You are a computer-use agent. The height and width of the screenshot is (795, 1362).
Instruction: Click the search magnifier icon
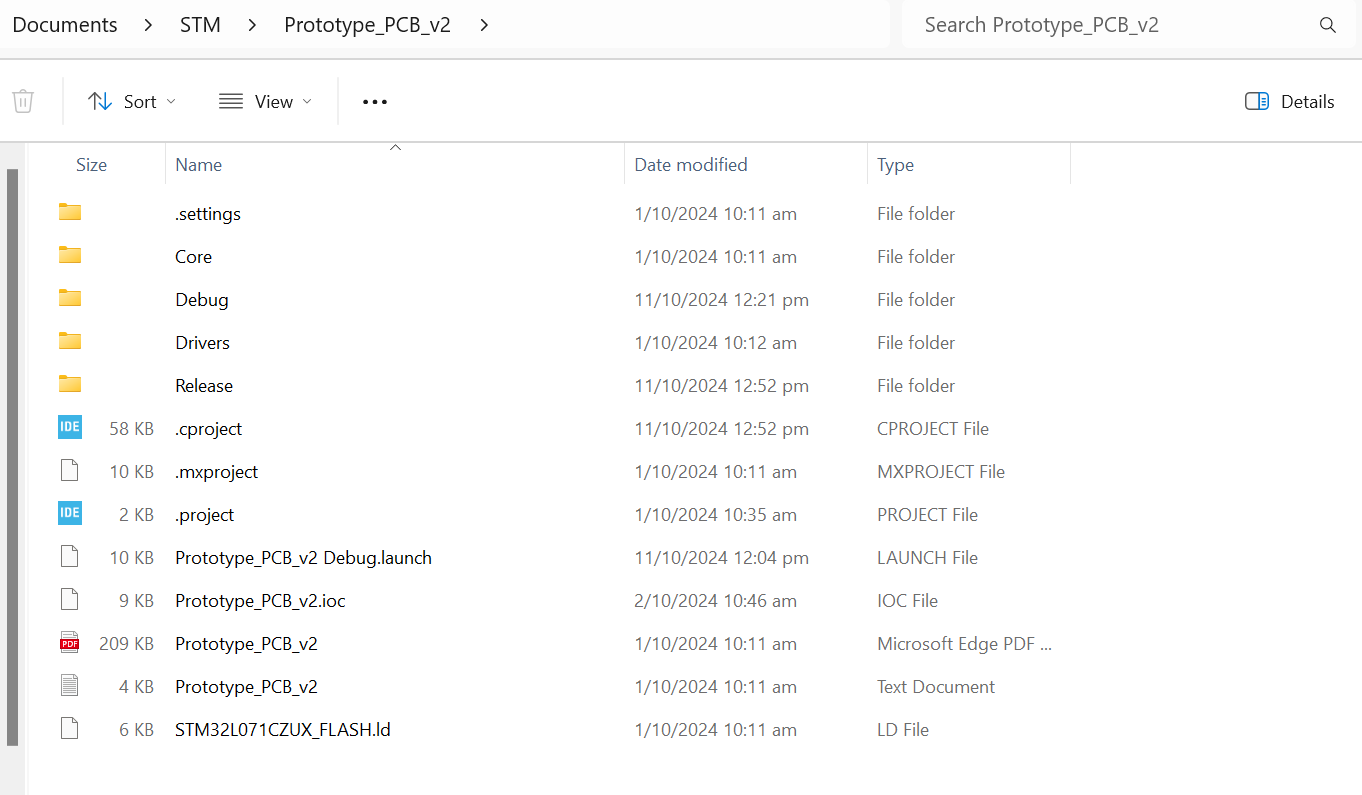pyautogui.click(x=1327, y=24)
